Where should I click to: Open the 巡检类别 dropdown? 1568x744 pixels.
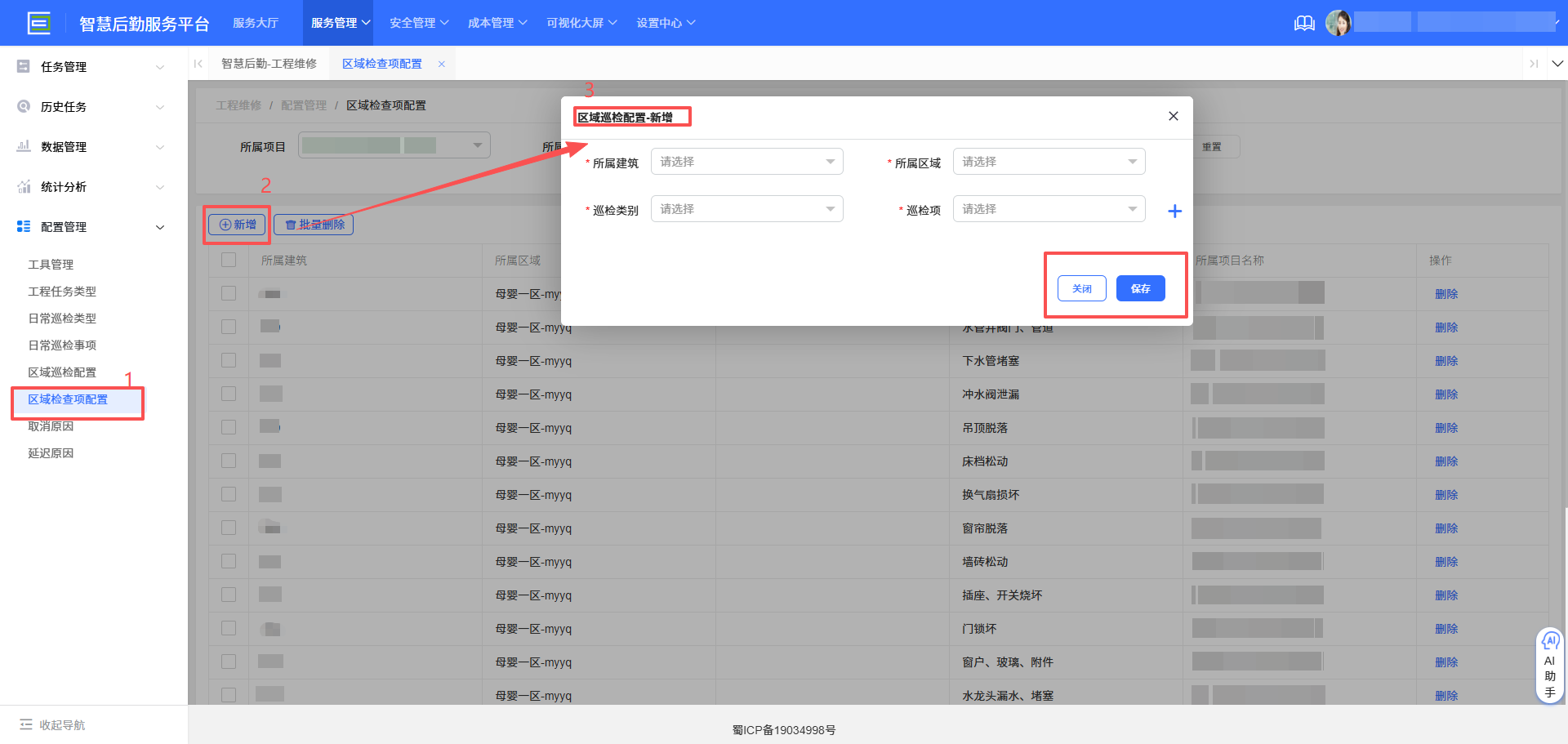746,209
